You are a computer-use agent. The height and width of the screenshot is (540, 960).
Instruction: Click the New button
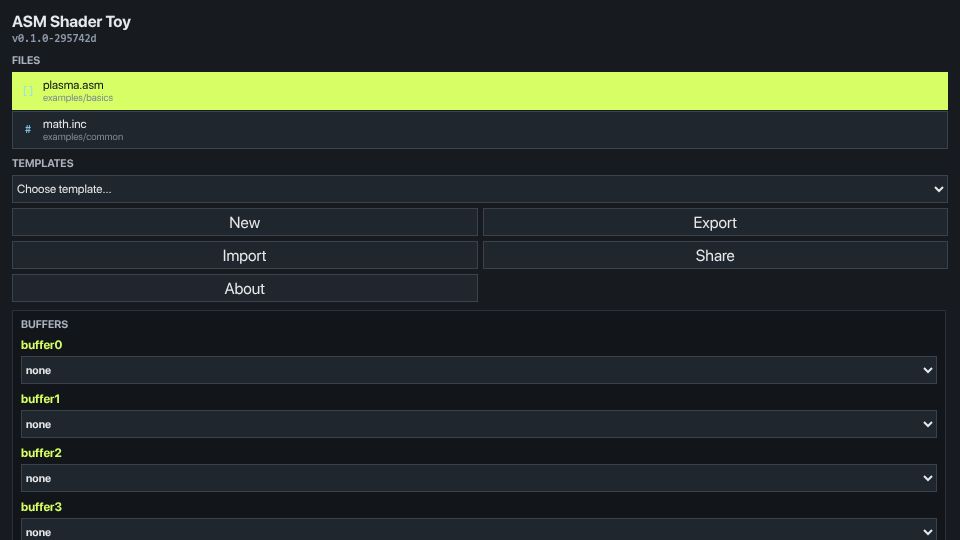click(x=244, y=222)
